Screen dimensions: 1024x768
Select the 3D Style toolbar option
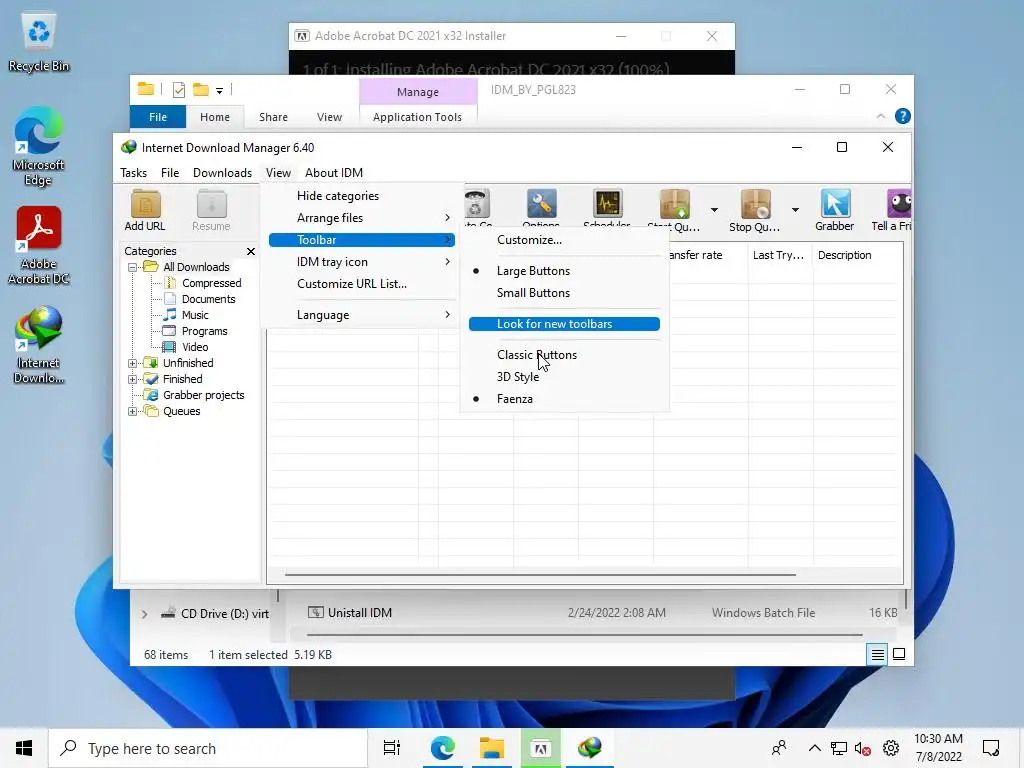[x=564, y=377]
